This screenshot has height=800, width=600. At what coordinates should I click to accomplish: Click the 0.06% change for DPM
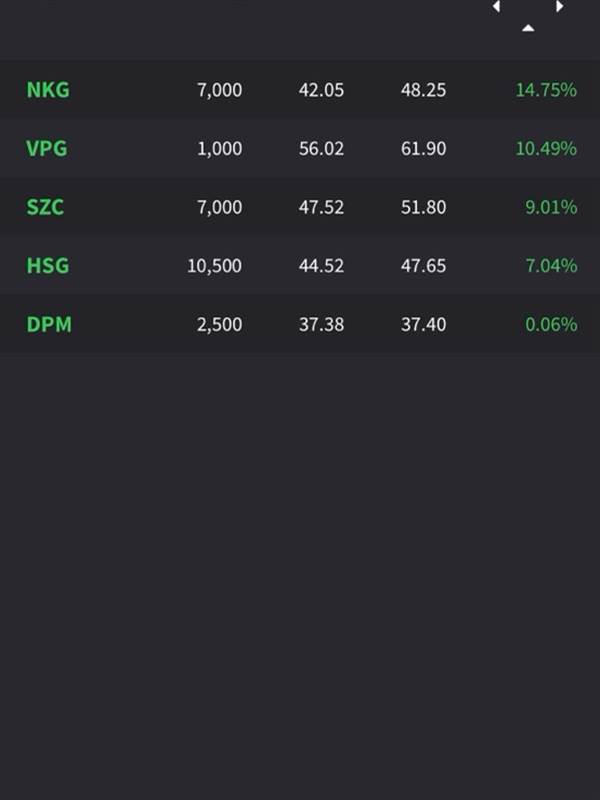(x=552, y=324)
